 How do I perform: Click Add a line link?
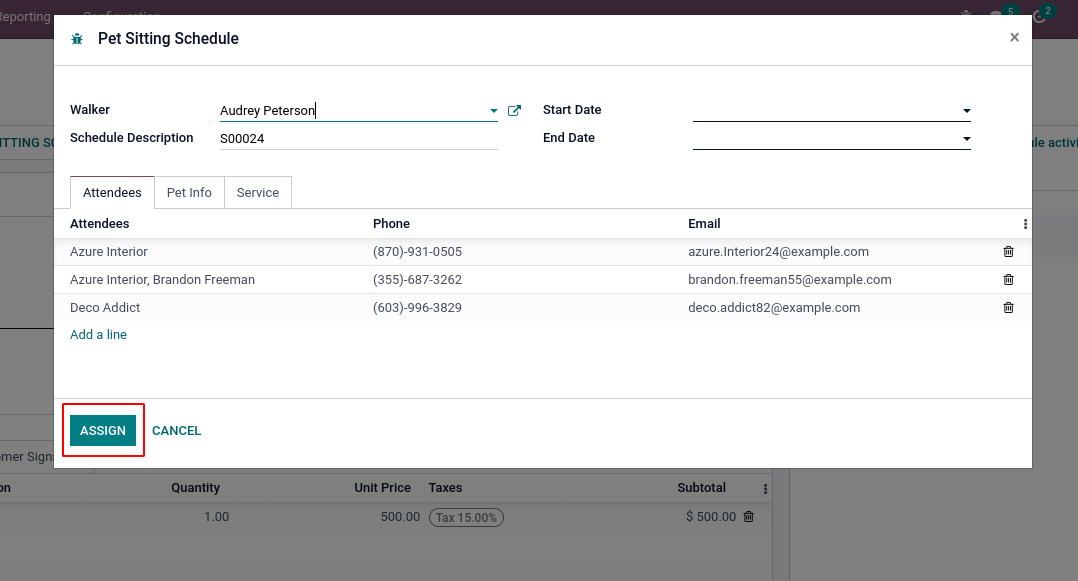pyautogui.click(x=98, y=335)
